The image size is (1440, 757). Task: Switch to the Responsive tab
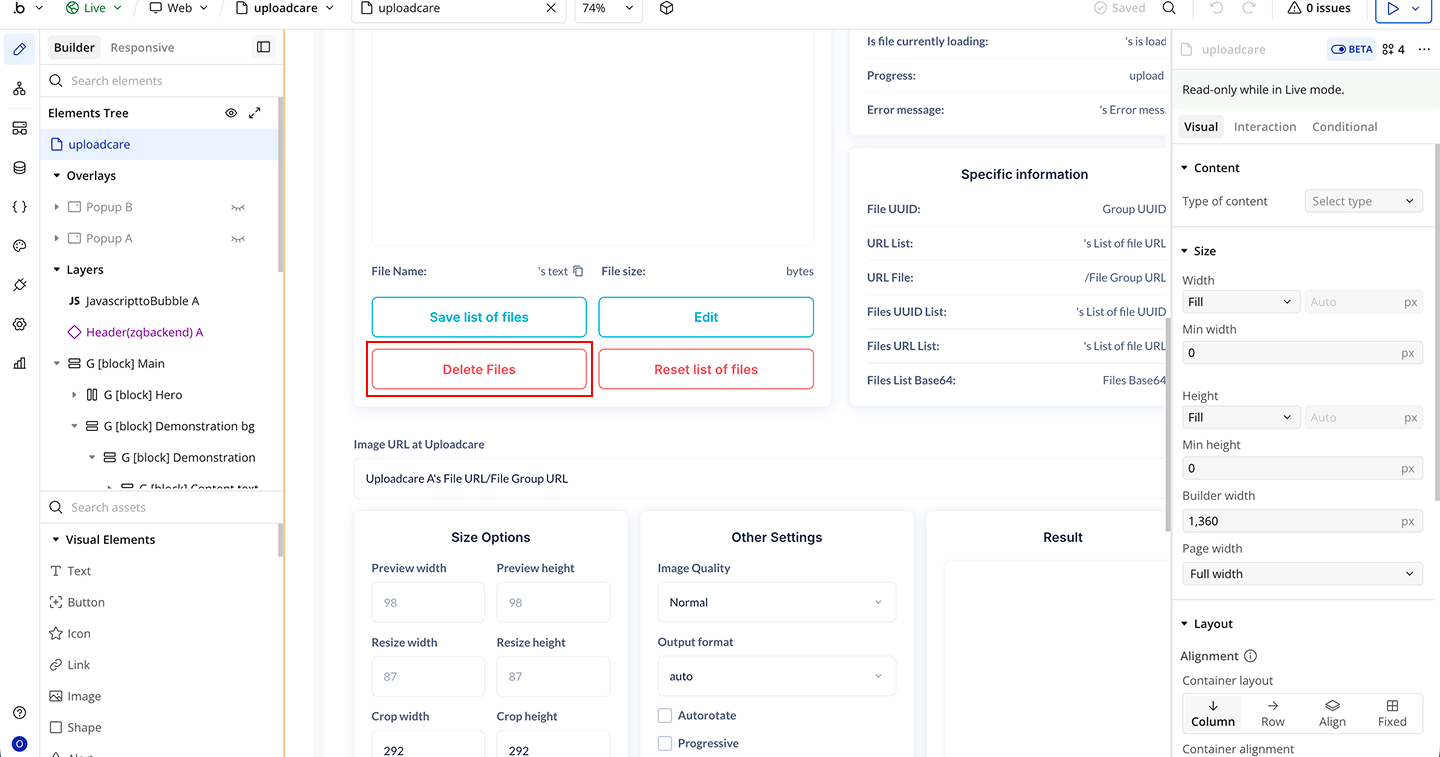point(142,47)
